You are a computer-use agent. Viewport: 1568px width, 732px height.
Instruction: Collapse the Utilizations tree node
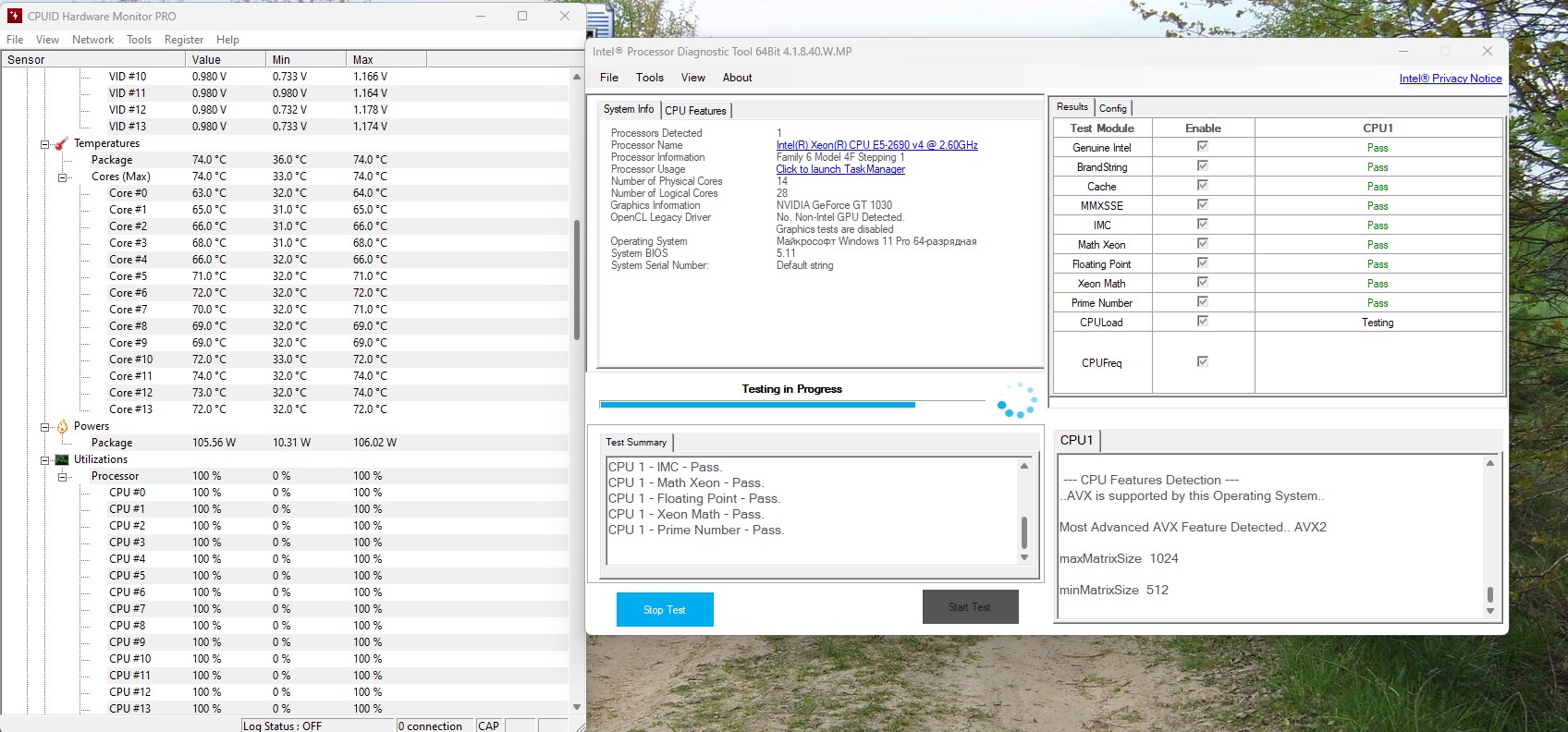(44, 460)
